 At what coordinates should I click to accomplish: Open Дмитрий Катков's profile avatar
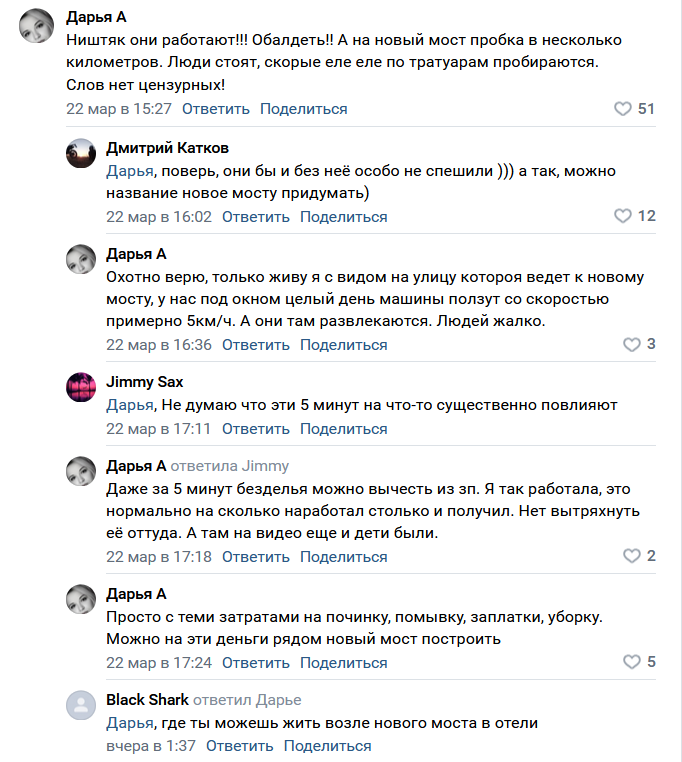tap(80, 154)
